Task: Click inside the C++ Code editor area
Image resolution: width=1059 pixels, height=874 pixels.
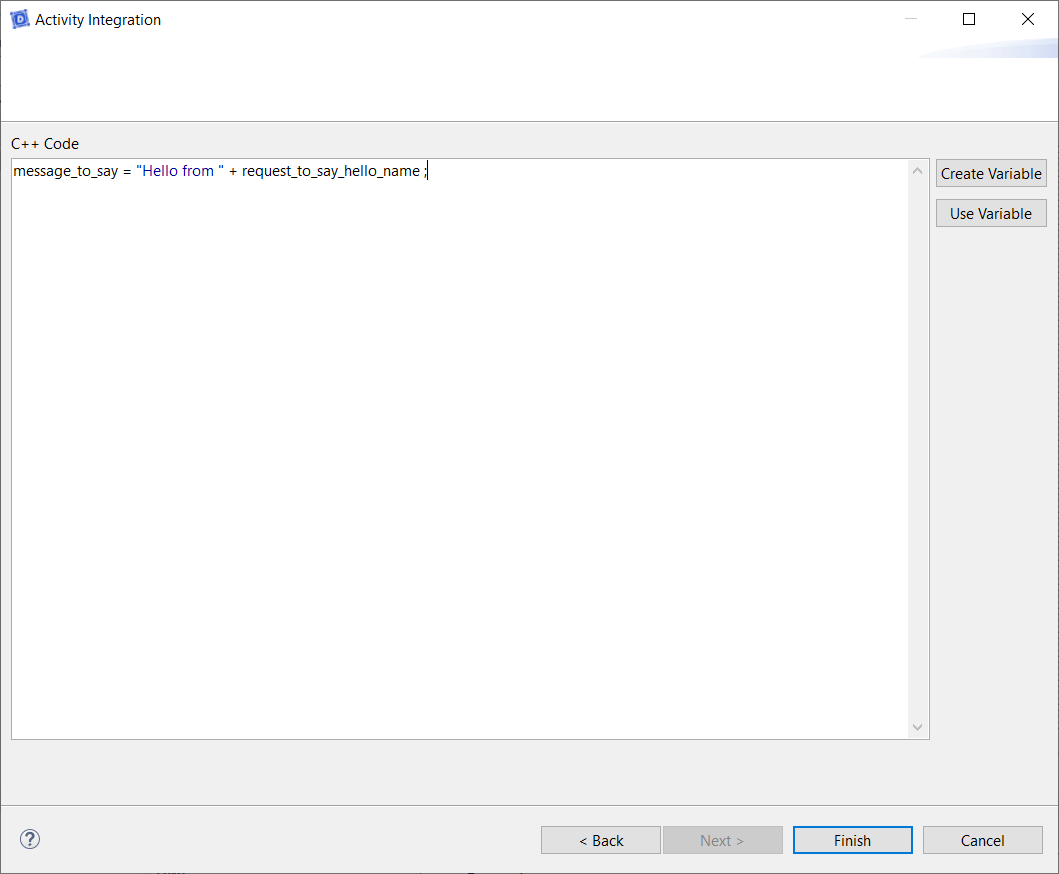Action: click(459, 449)
